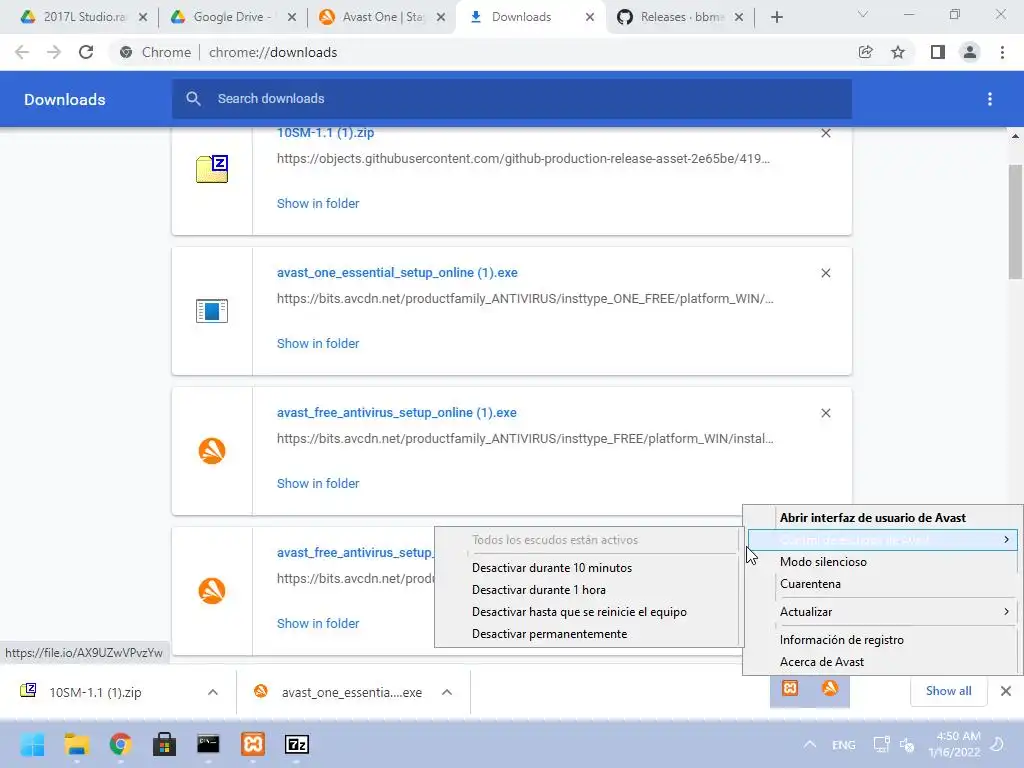Viewport: 1024px width, 768px height.
Task: Open the Windows Start menu
Action: [x=32, y=744]
